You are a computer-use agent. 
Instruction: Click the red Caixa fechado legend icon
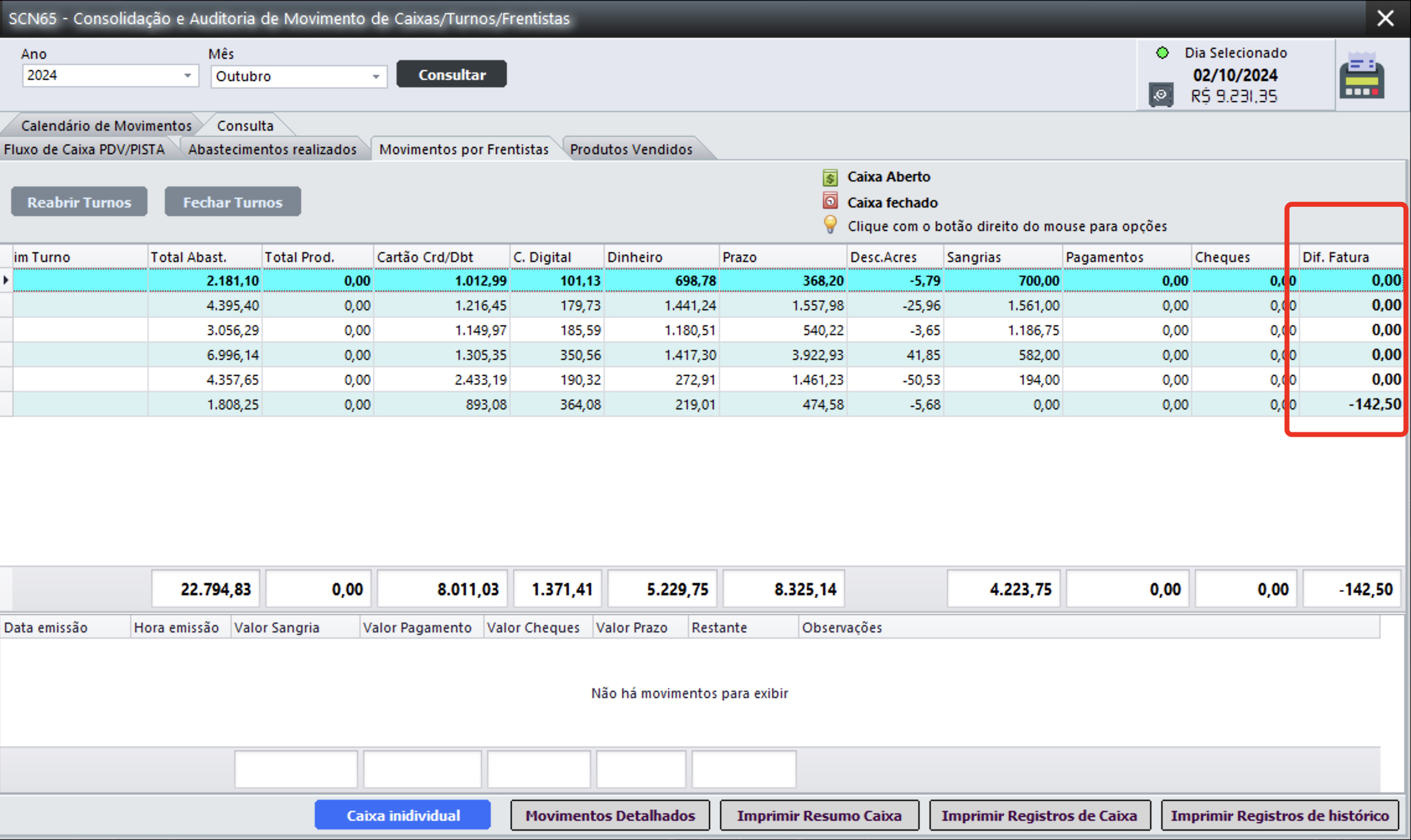[830, 201]
